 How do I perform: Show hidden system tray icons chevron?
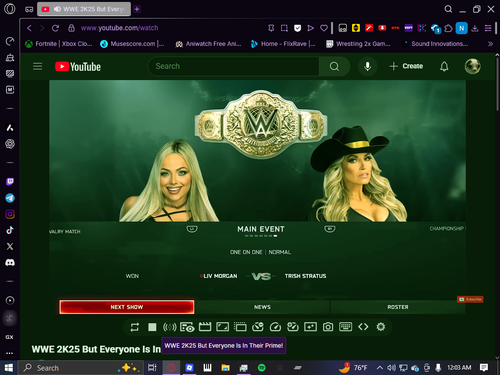[x=379, y=368]
